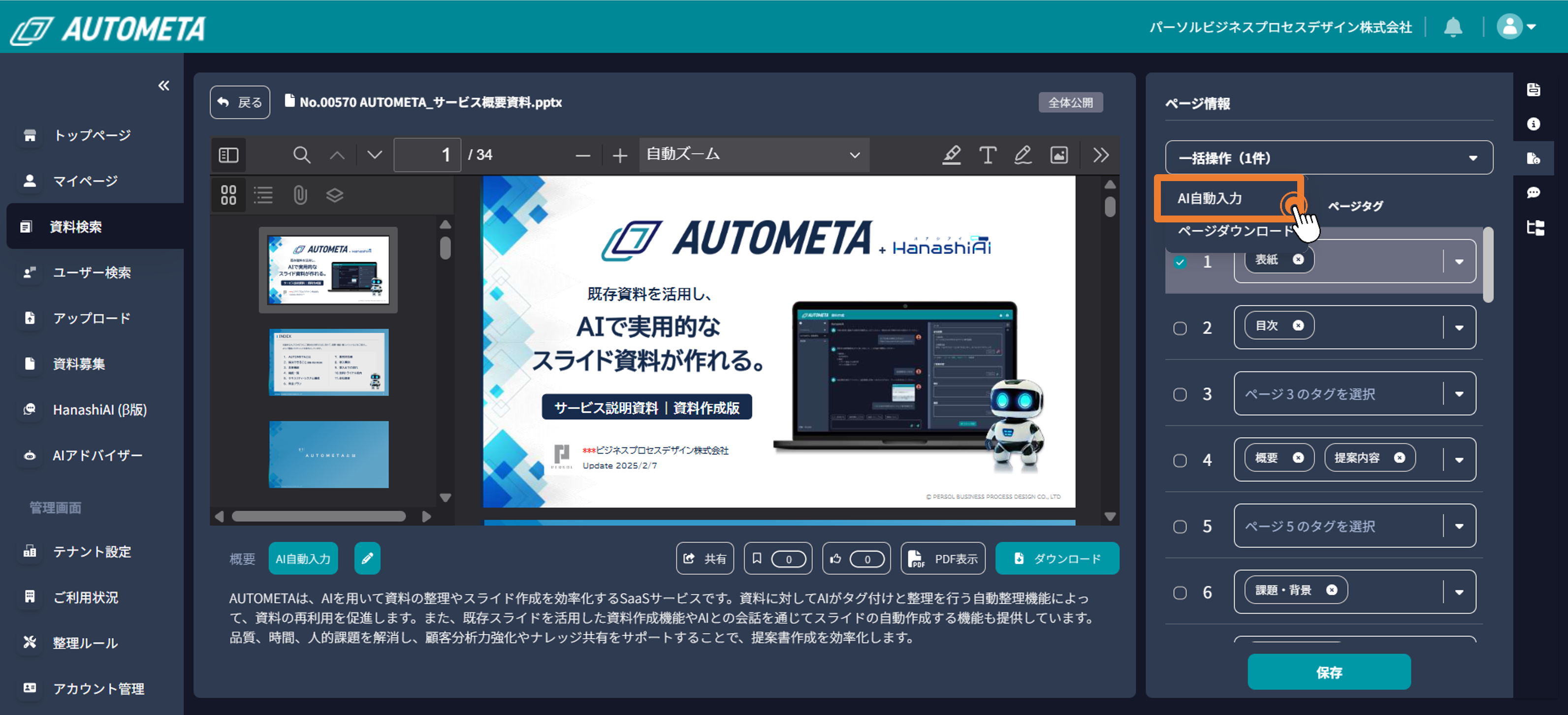
Task: Open page info icon in right rail
Action: click(1534, 158)
